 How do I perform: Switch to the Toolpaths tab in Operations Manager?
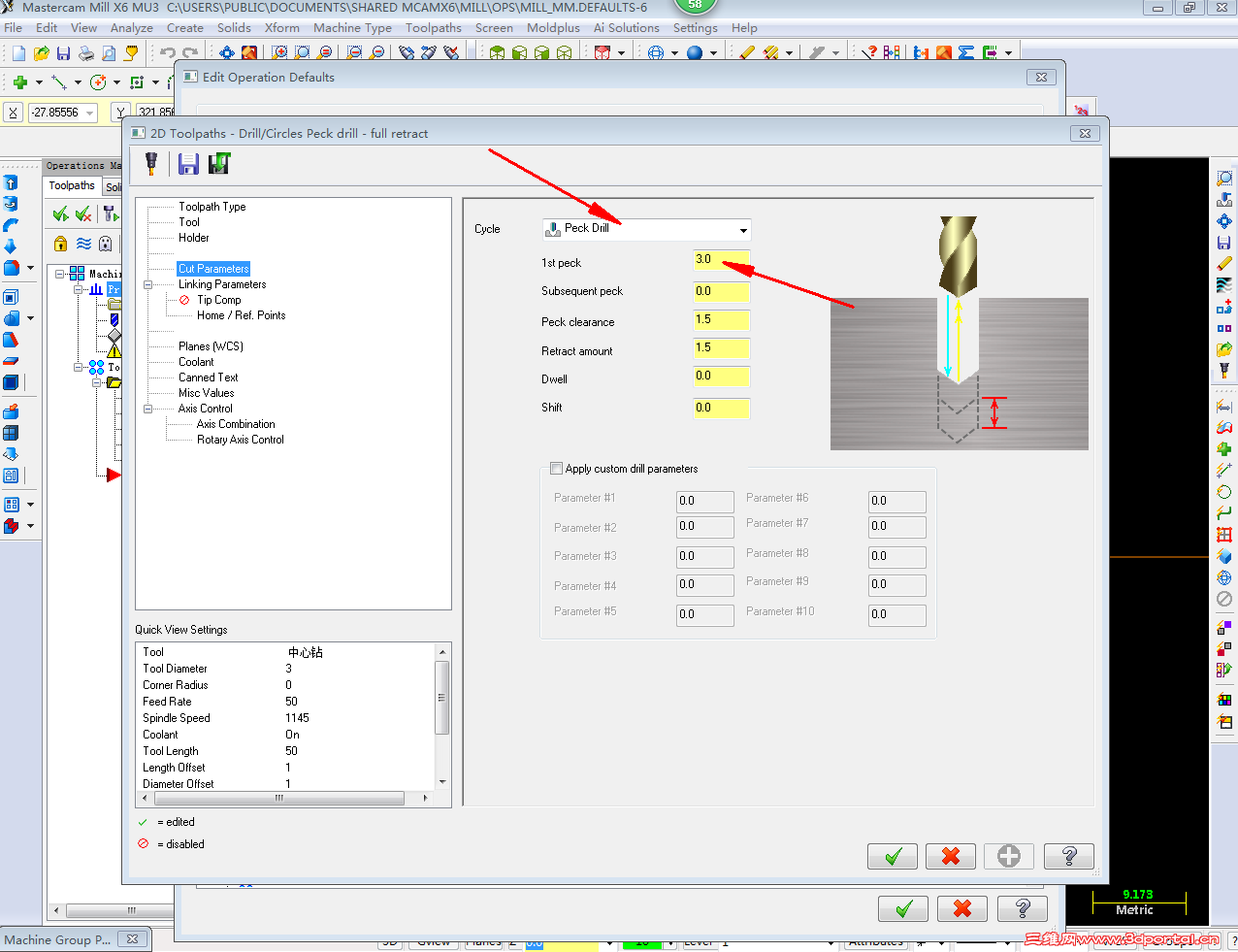(x=72, y=185)
